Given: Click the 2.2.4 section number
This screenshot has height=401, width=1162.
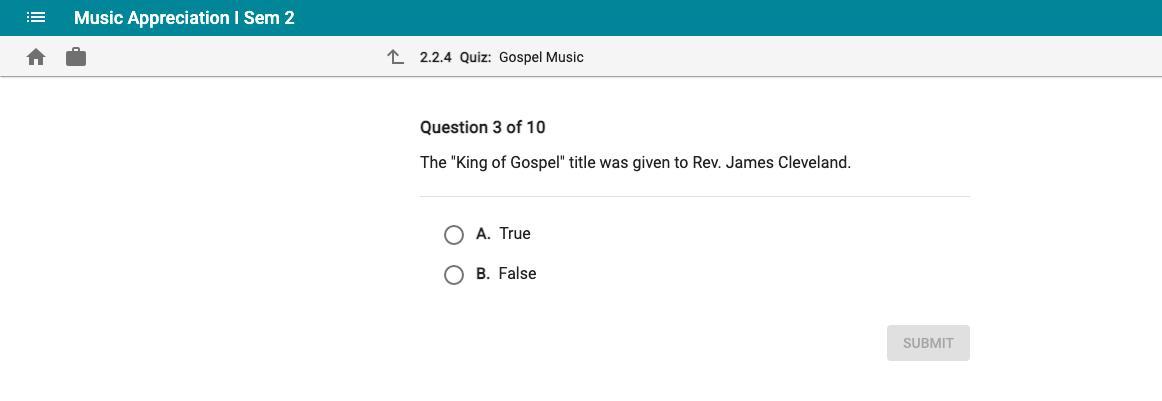Looking at the screenshot, I should point(436,57).
